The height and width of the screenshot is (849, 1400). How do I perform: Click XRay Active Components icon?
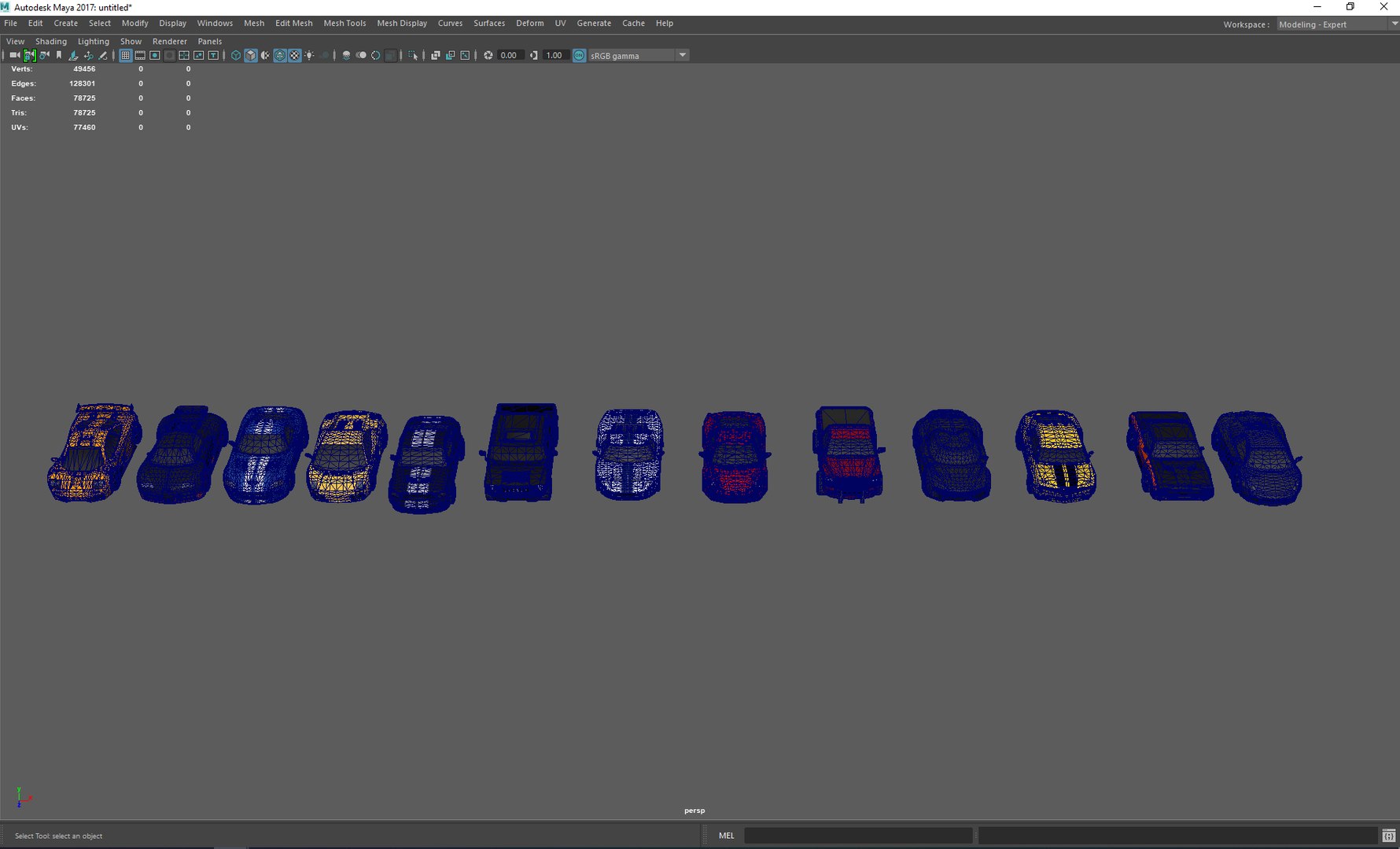pyautogui.click(x=450, y=55)
